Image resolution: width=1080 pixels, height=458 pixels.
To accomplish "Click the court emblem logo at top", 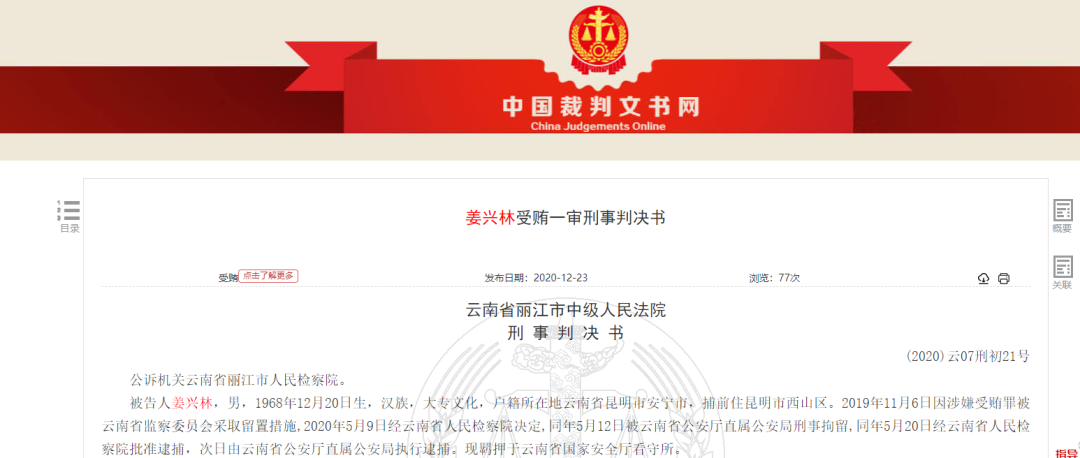I will [x=599, y=38].
